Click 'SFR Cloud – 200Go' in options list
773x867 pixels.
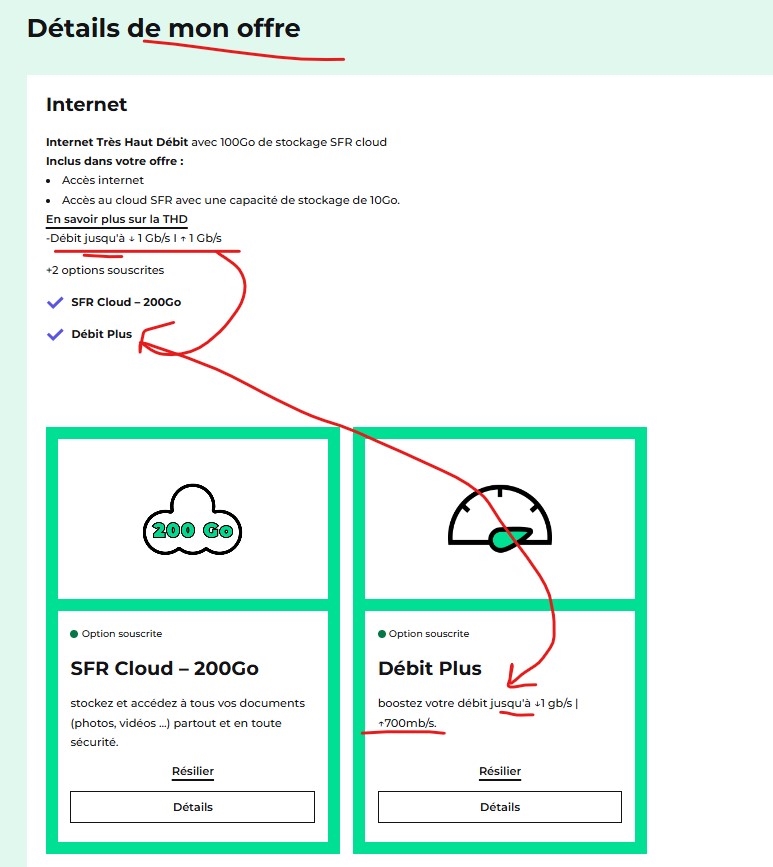[126, 302]
